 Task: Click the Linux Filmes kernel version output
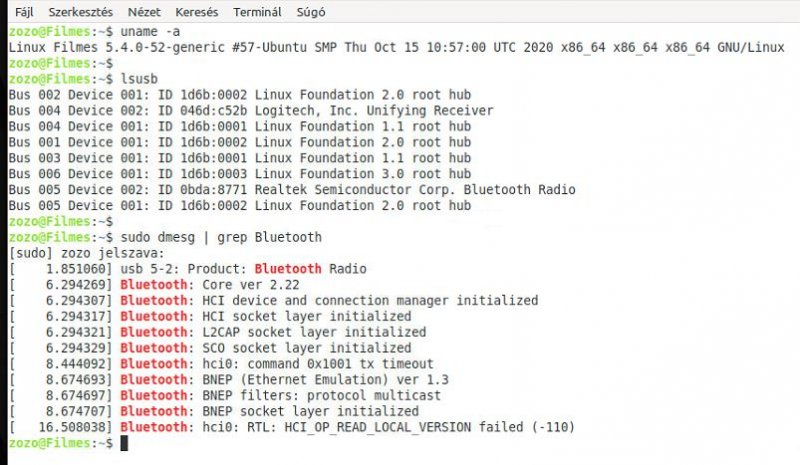coord(396,47)
